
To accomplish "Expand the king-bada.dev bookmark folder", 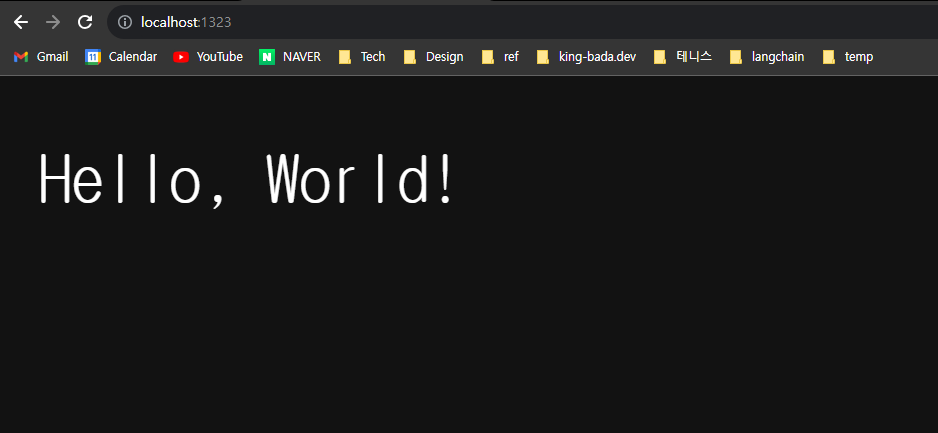I will tap(587, 57).
